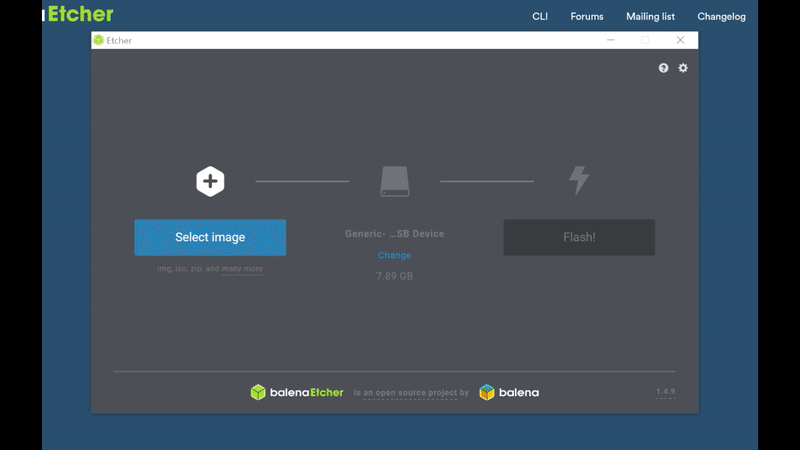Image resolution: width=800 pixels, height=450 pixels.
Task: Click the hexagon plus image icon
Action: coord(210,181)
